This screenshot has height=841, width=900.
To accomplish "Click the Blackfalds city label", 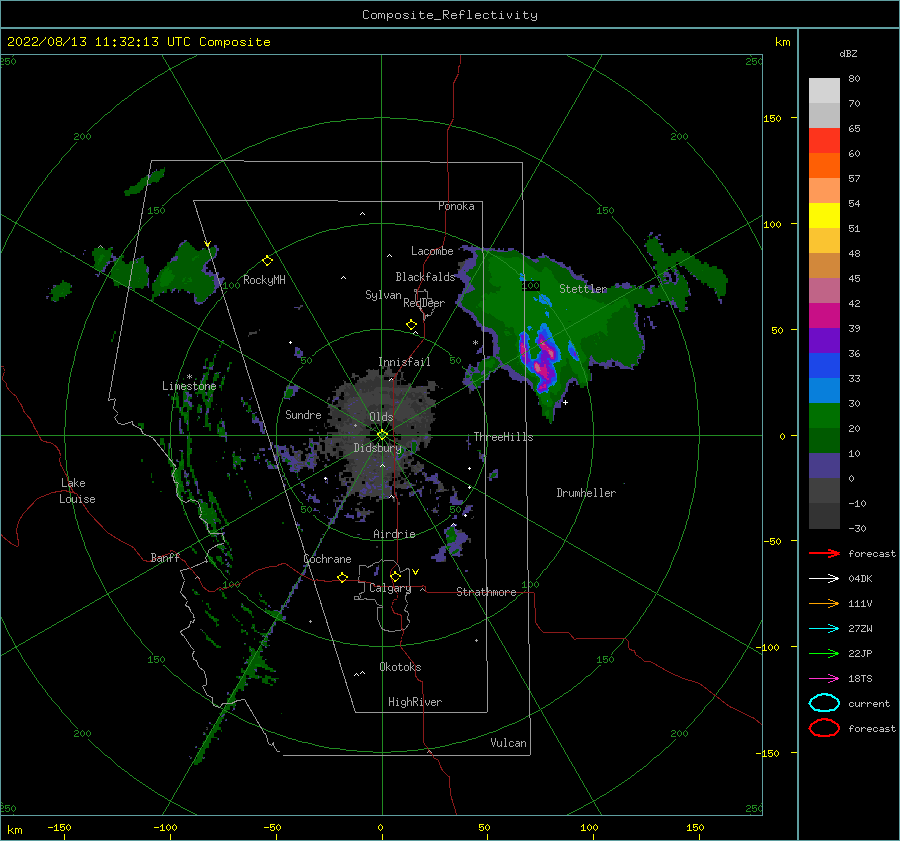I will click(425, 277).
